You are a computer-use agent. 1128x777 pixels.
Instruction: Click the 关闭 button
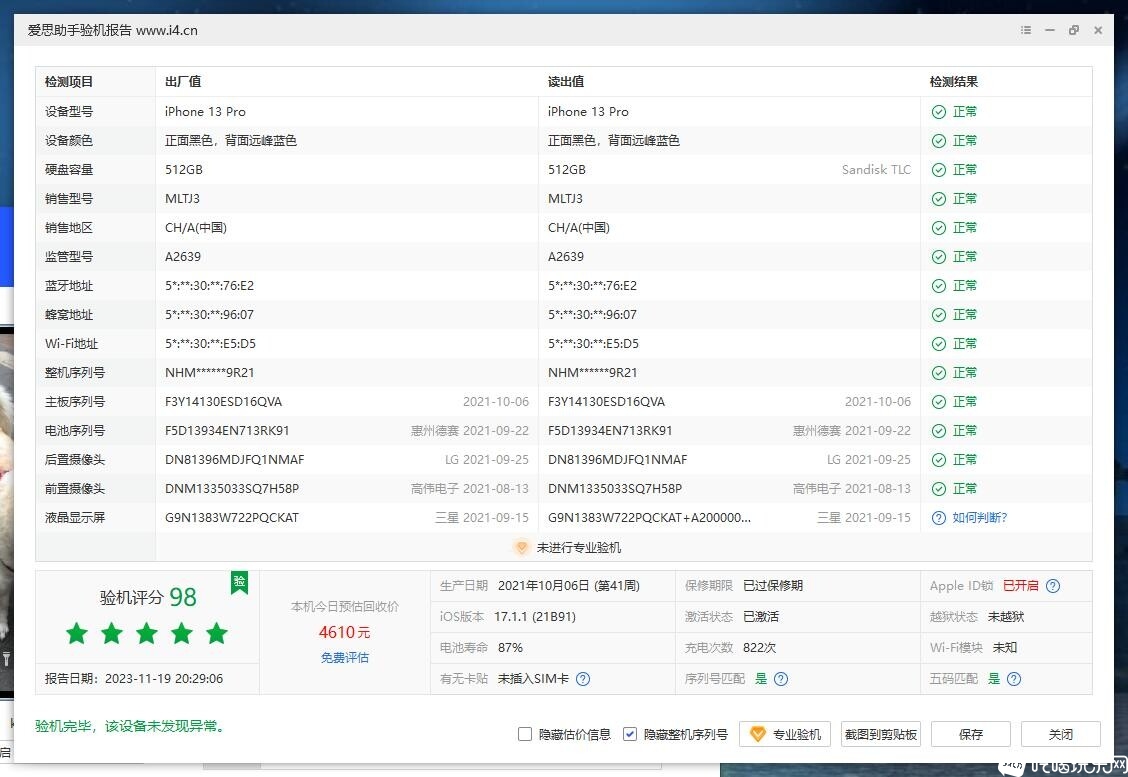point(1060,734)
